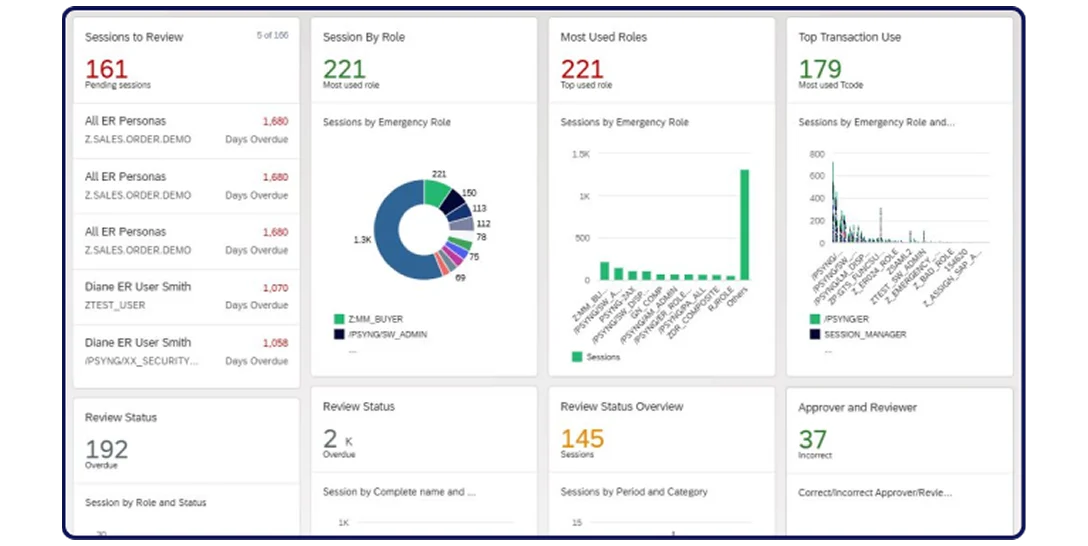Click the Z:MM_BUYER green legend square
The image size is (1088, 546).
pyautogui.click(x=339, y=319)
